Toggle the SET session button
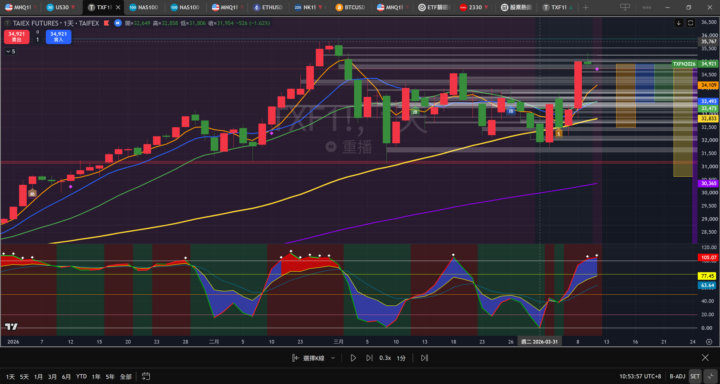This screenshot has width=720, height=384. 695,376
